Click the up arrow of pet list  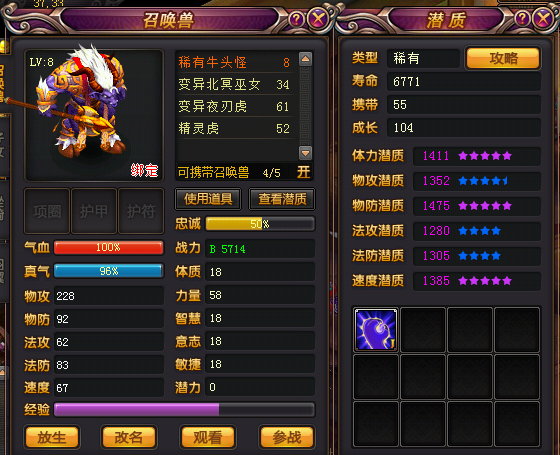click(306, 59)
